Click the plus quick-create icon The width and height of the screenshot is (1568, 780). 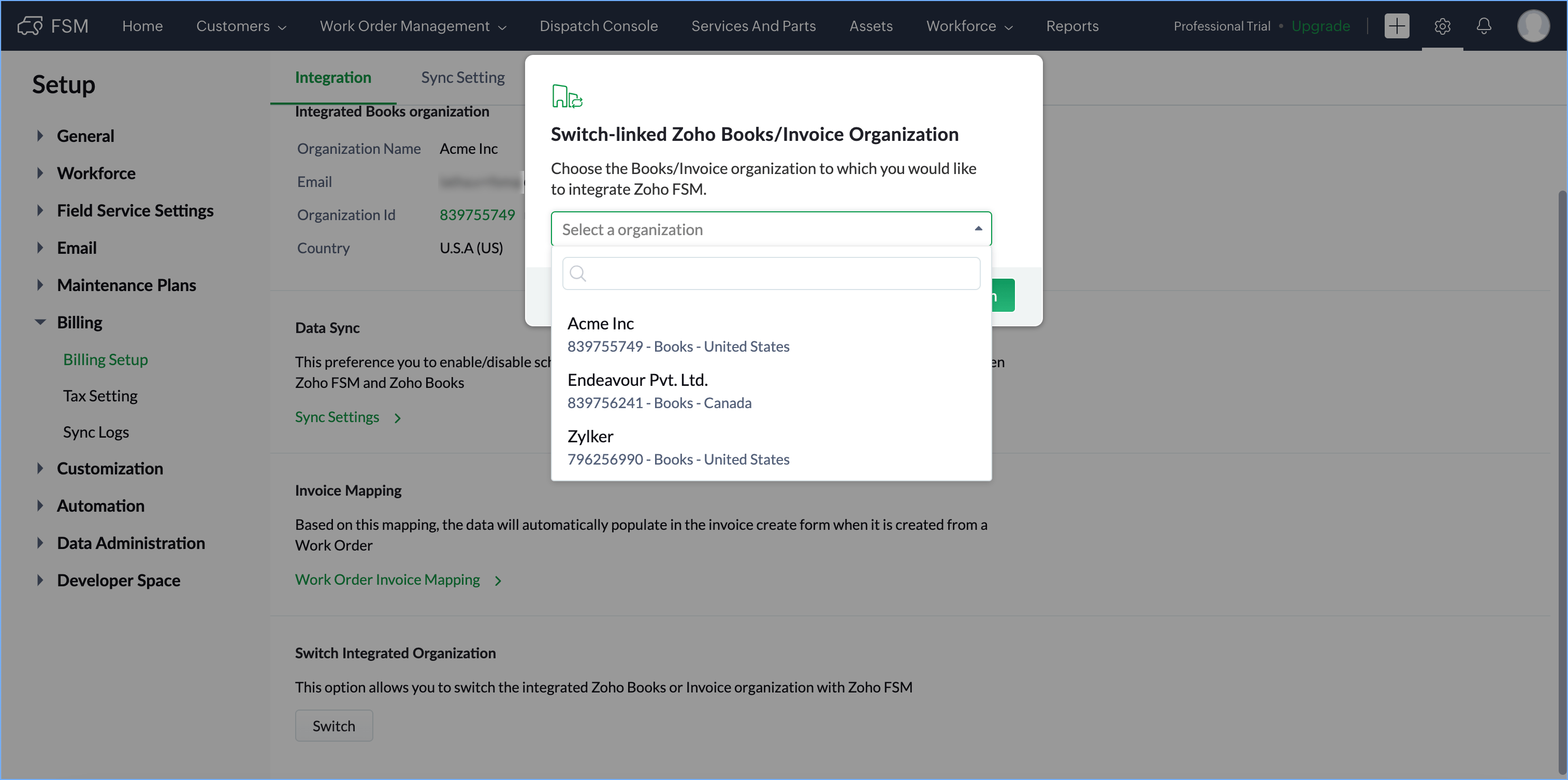[1397, 25]
